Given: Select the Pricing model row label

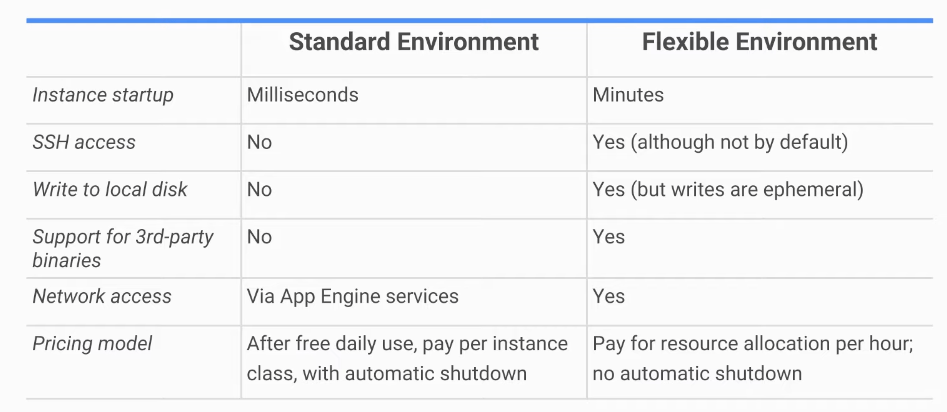Looking at the screenshot, I should point(93,344).
